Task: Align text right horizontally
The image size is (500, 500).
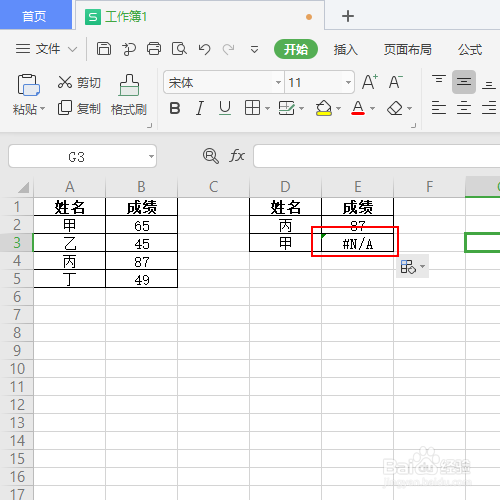Action: [489, 108]
